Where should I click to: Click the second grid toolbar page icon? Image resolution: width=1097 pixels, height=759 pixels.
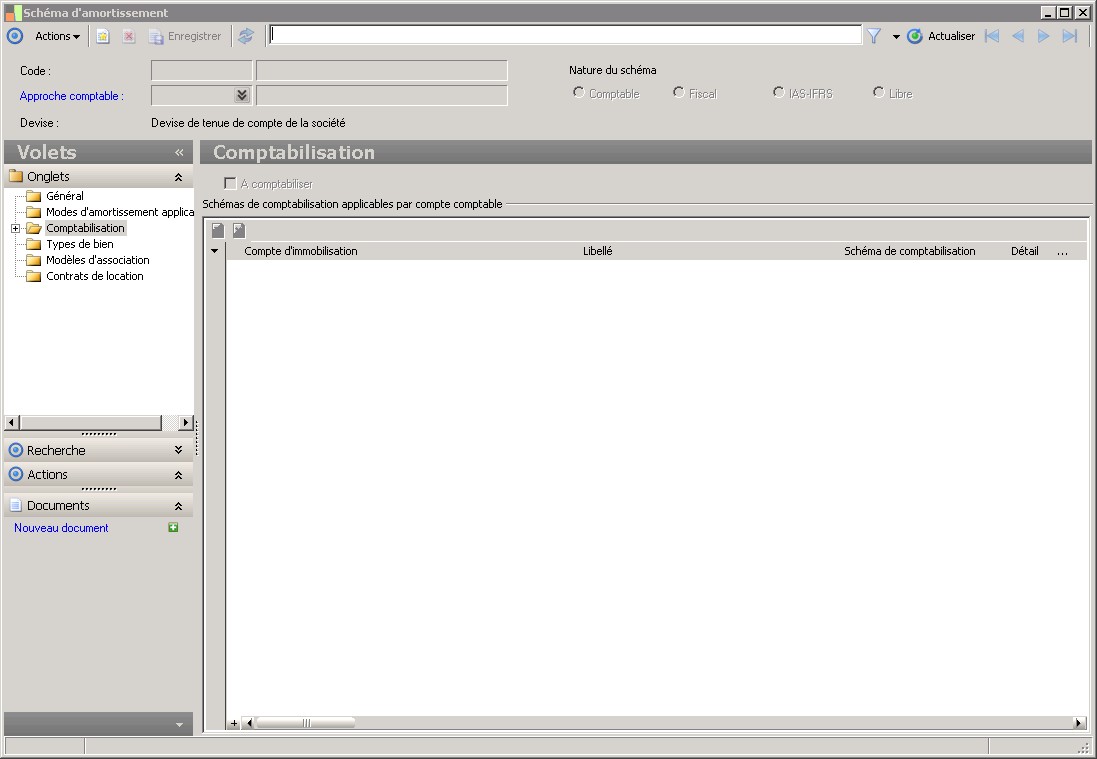pyautogui.click(x=239, y=230)
